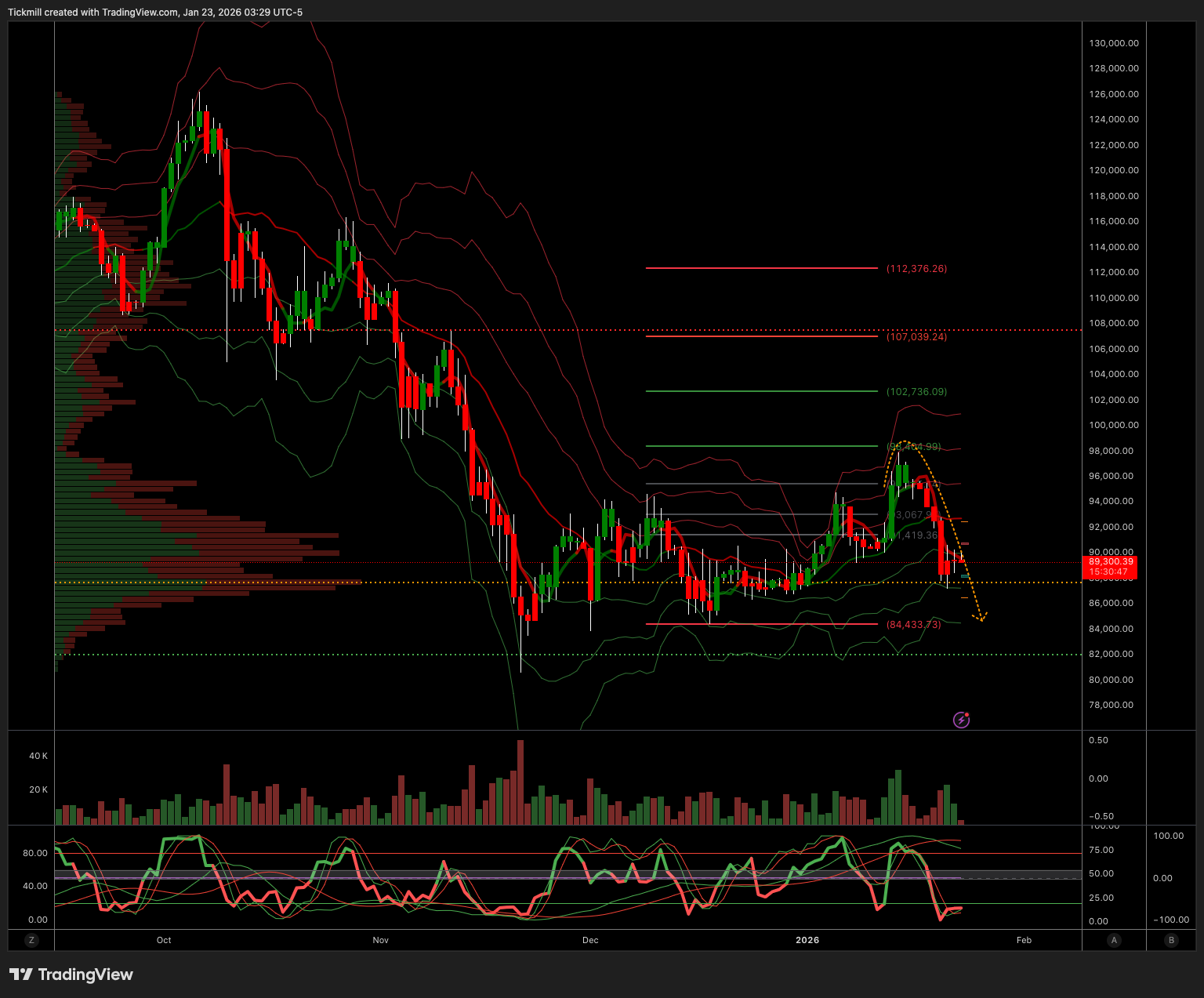Image resolution: width=1204 pixels, height=998 pixels.
Task: Click the 80.00 oscillator level label
Action: coord(34,853)
